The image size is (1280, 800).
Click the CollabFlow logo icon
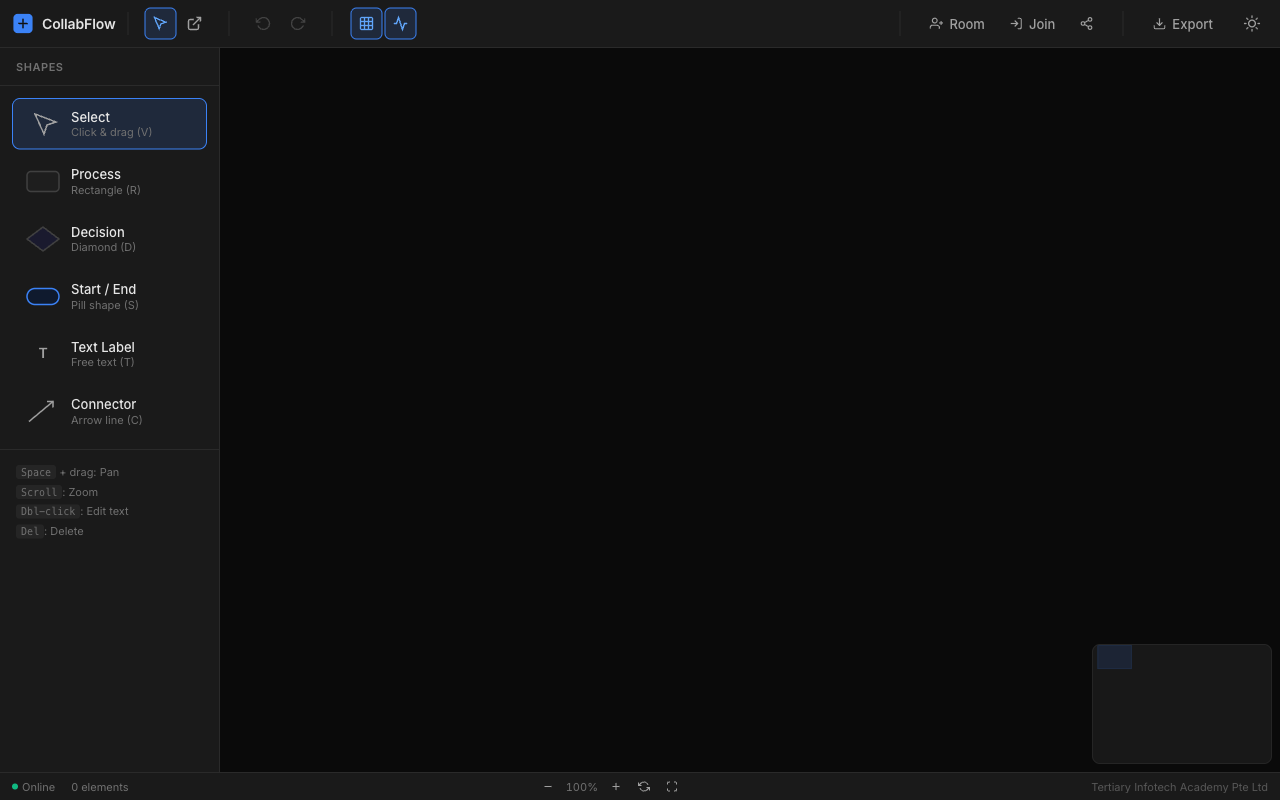[23, 24]
